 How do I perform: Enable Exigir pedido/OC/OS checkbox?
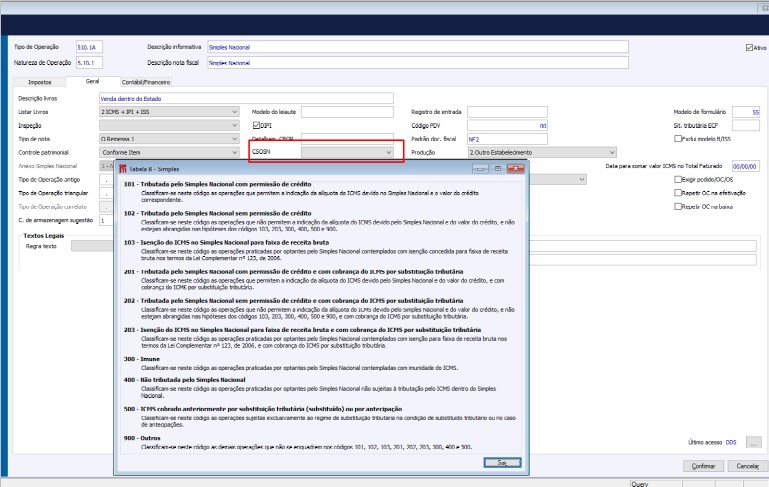tap(678, 179)
